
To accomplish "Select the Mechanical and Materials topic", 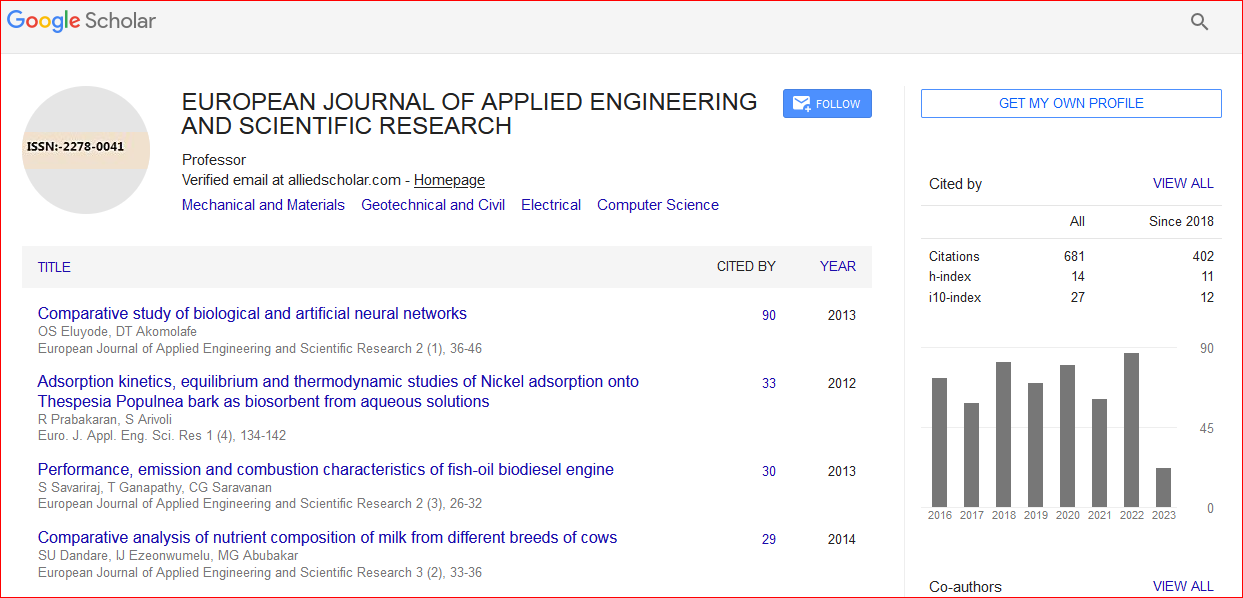I will click(263, 205).
